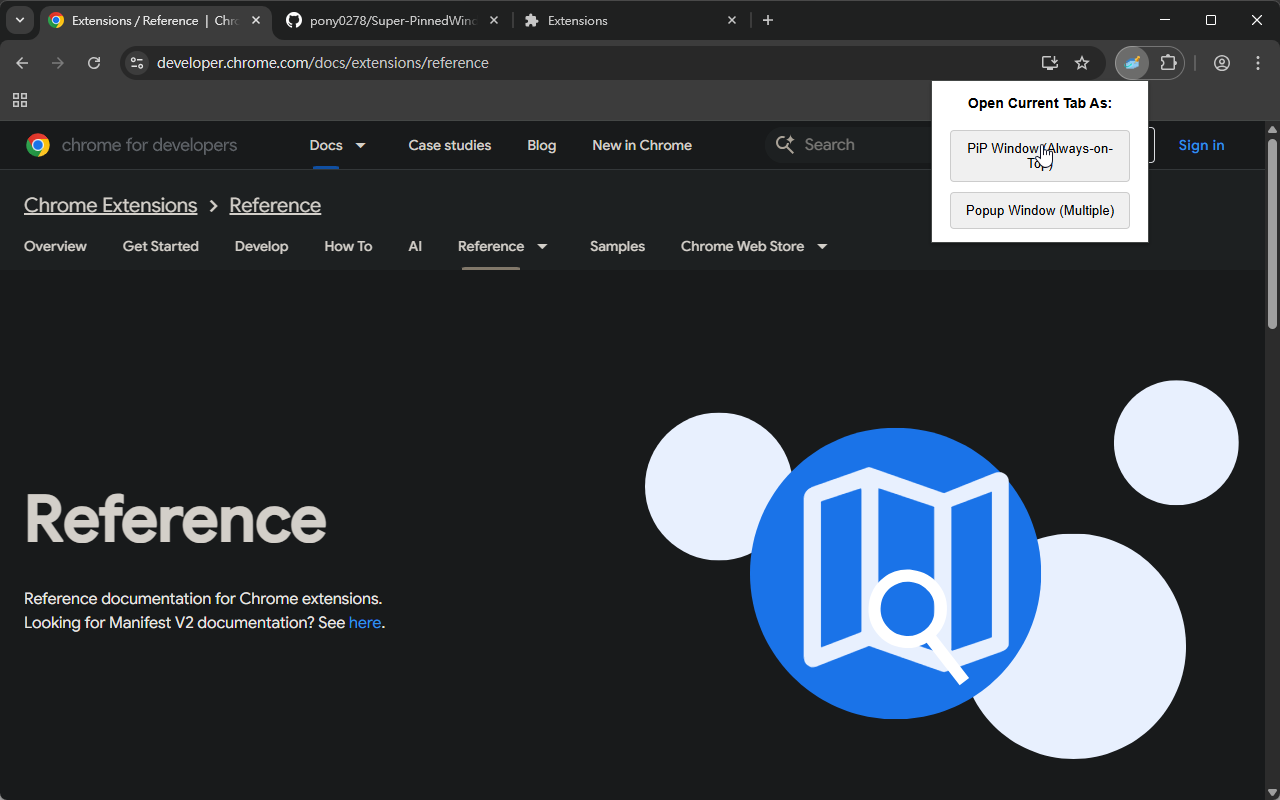Choose Popup Window (Multiple) button
This screenshot has height=800, width=1280.
(1040, 211)
